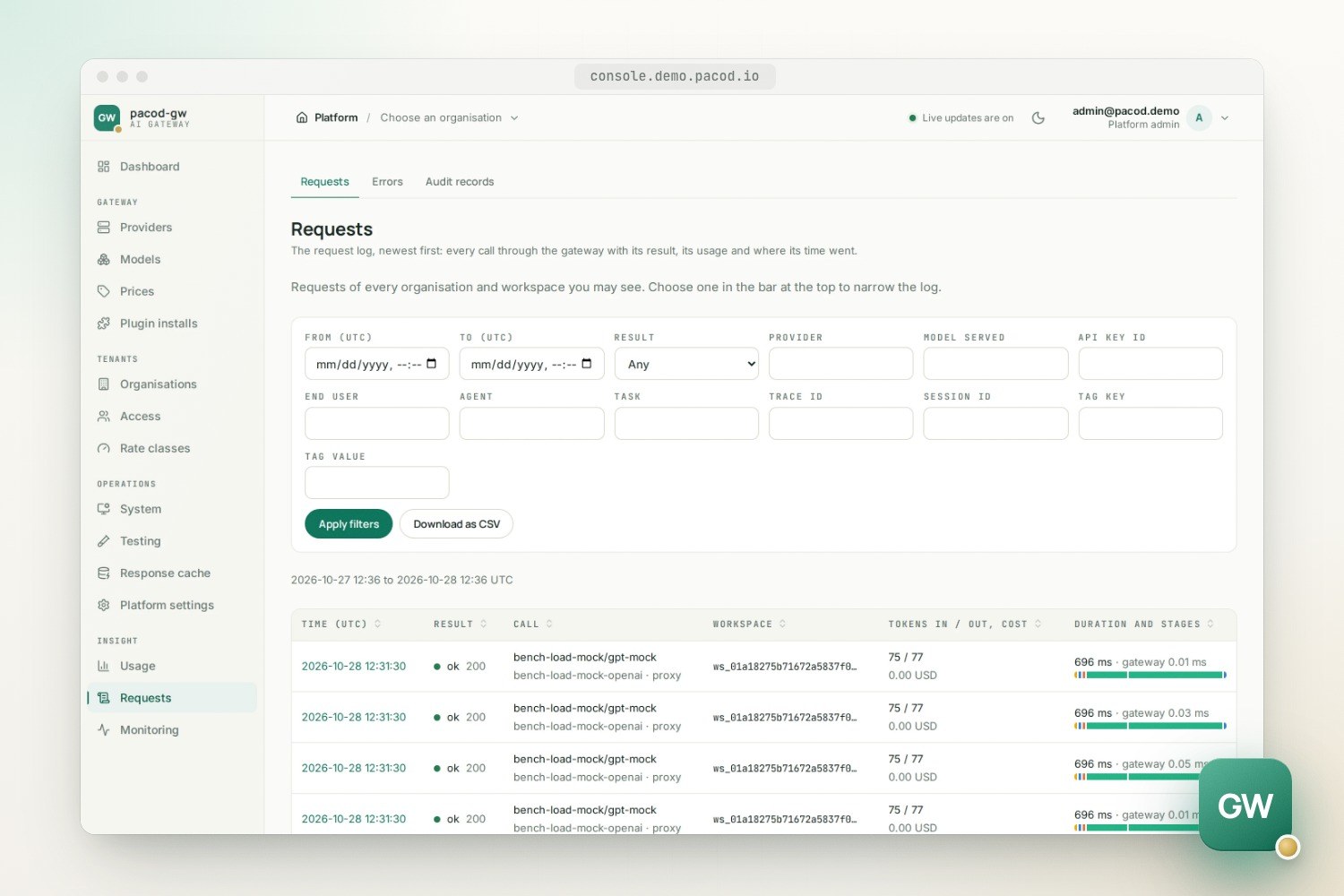Click the Provider filter input field

click(x=840, y=364)
